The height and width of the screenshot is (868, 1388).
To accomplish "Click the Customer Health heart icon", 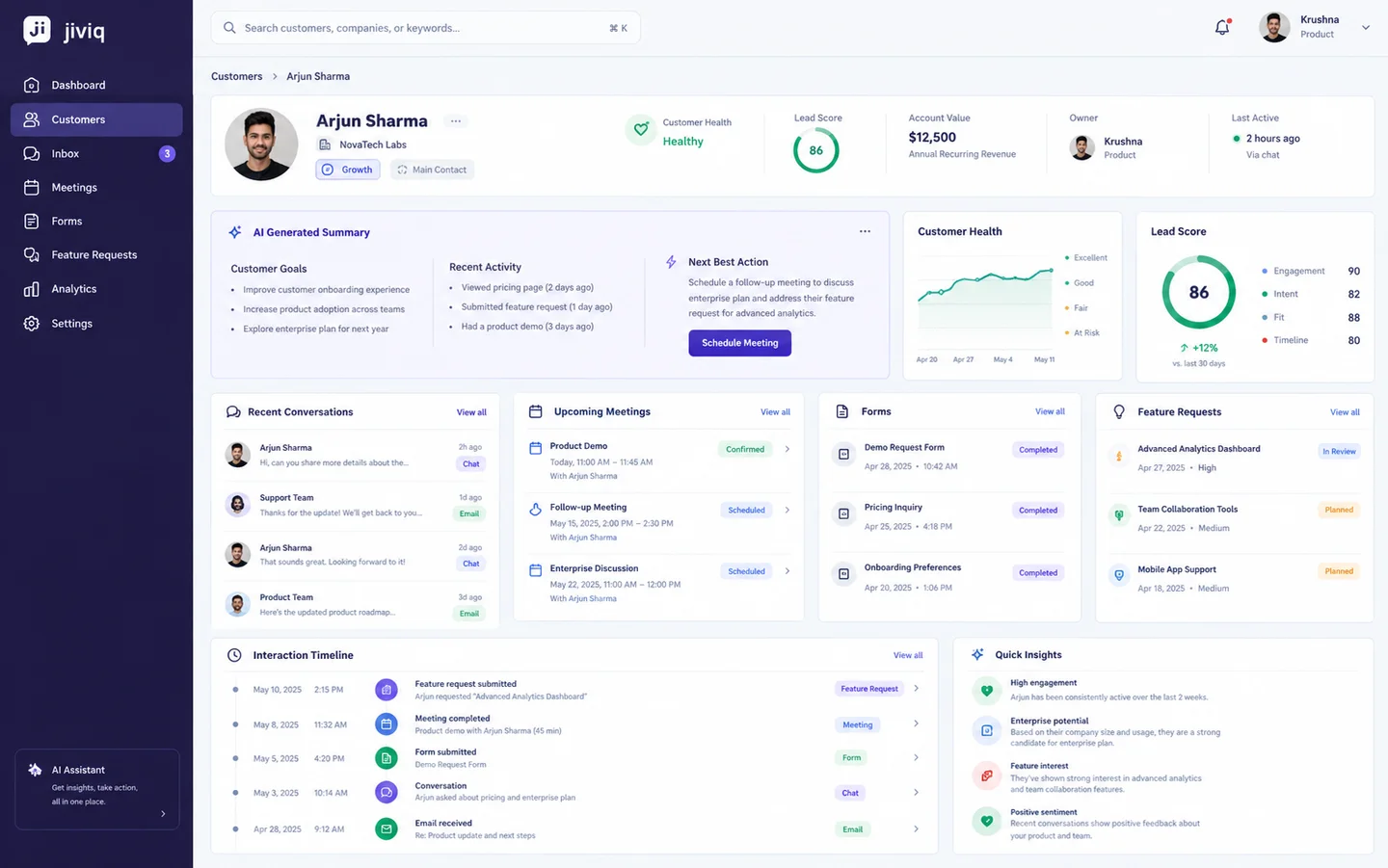I will tap(641, 129).
